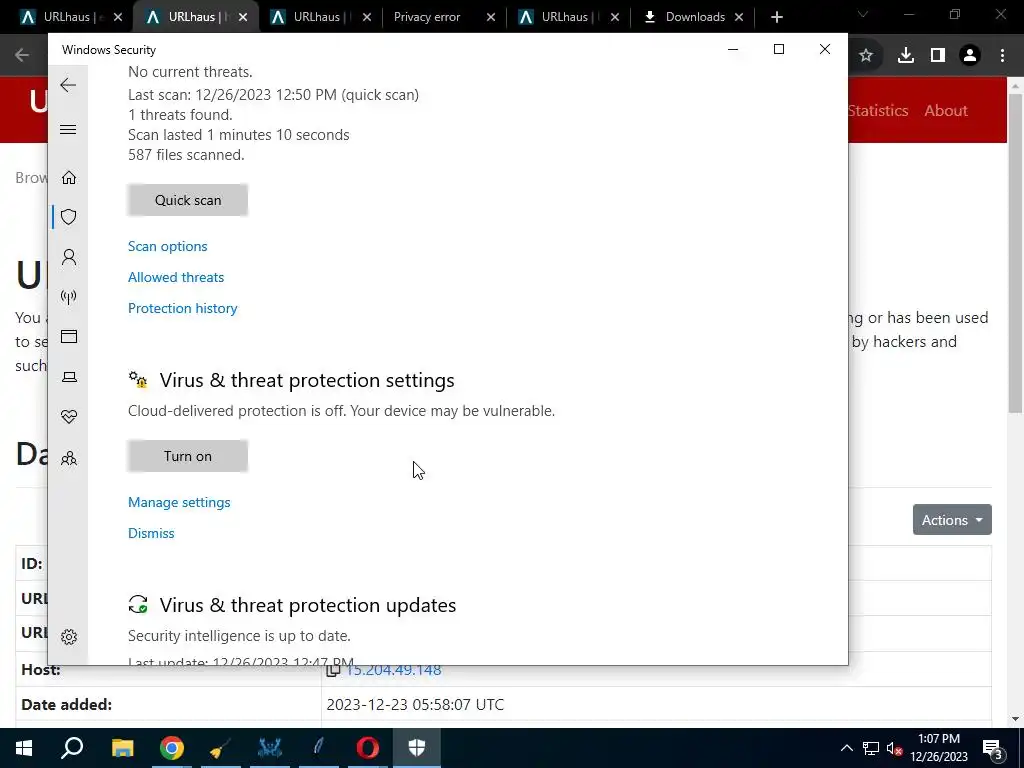Open a new browser tab
The image size is (1024, 768).
776,17
